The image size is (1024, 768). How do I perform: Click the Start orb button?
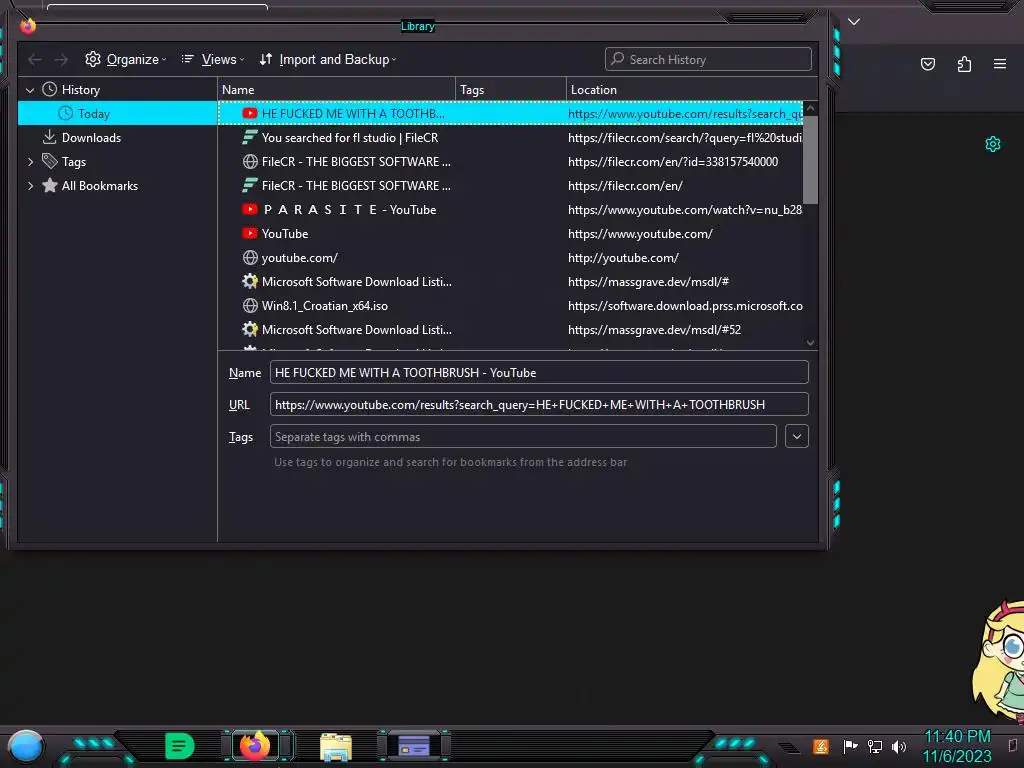[x=26, y=746]
